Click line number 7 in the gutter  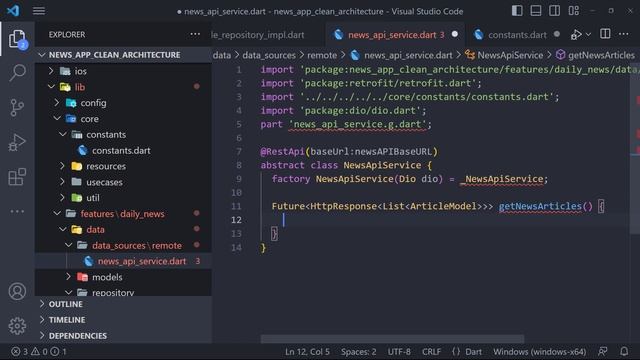click(x=239, y=151)
